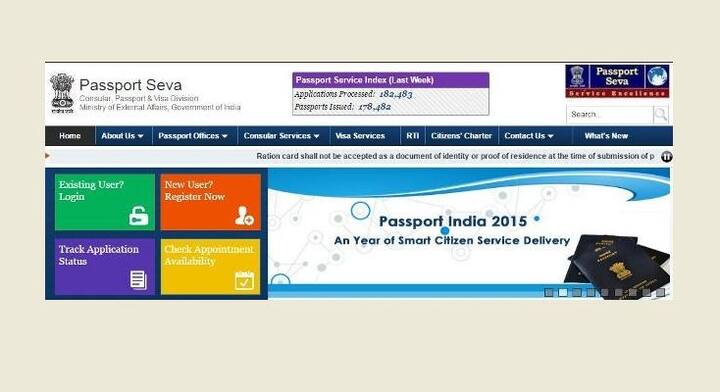The image size is (720, 392).
Task: Select the second banner slide indicator
Action: [x=563, y=292]
